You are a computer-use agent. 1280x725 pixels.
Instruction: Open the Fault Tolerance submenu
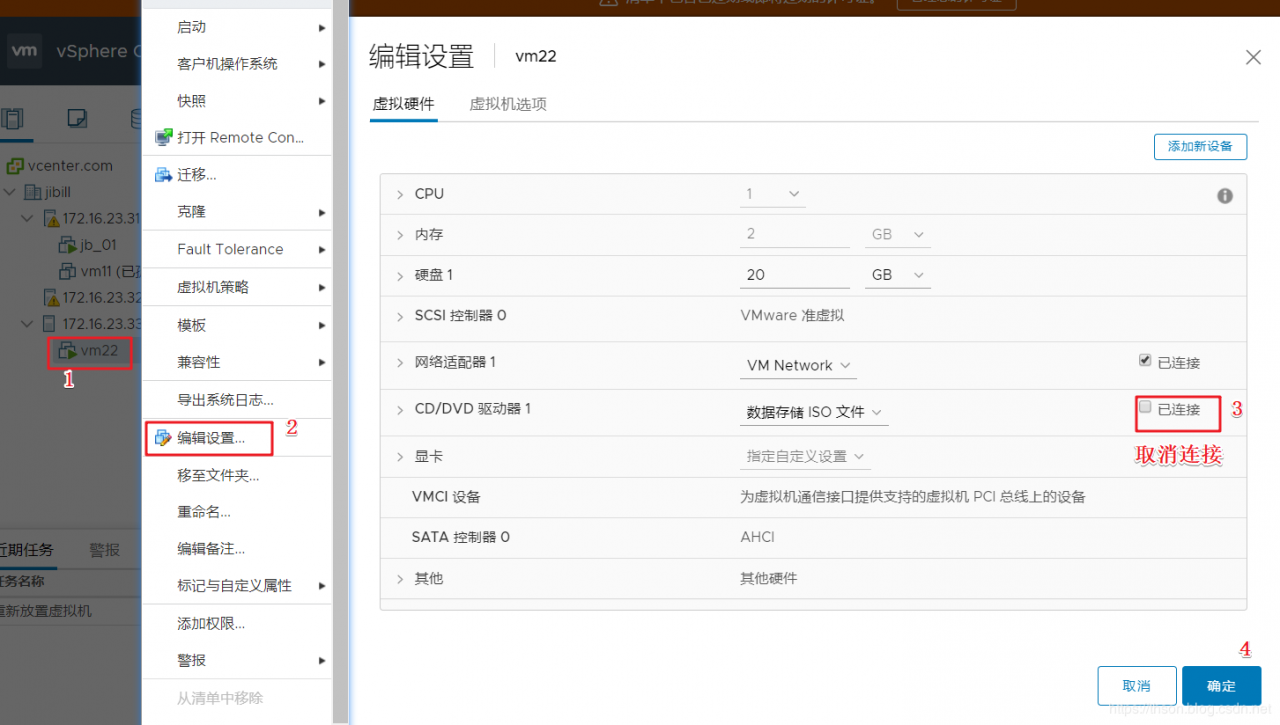click(x=237, y=249)
